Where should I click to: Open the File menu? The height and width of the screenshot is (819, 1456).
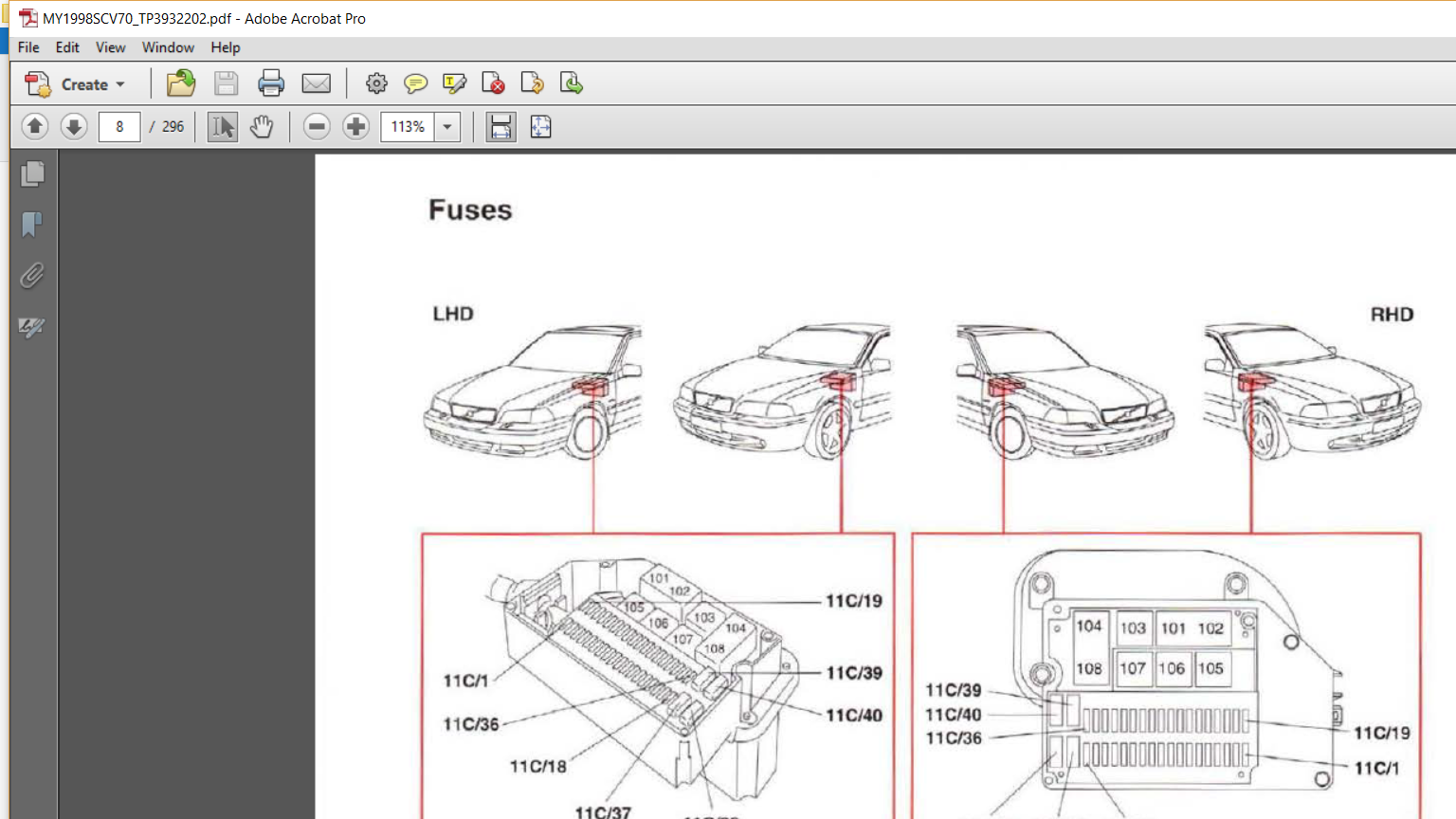tap(28, 47)
